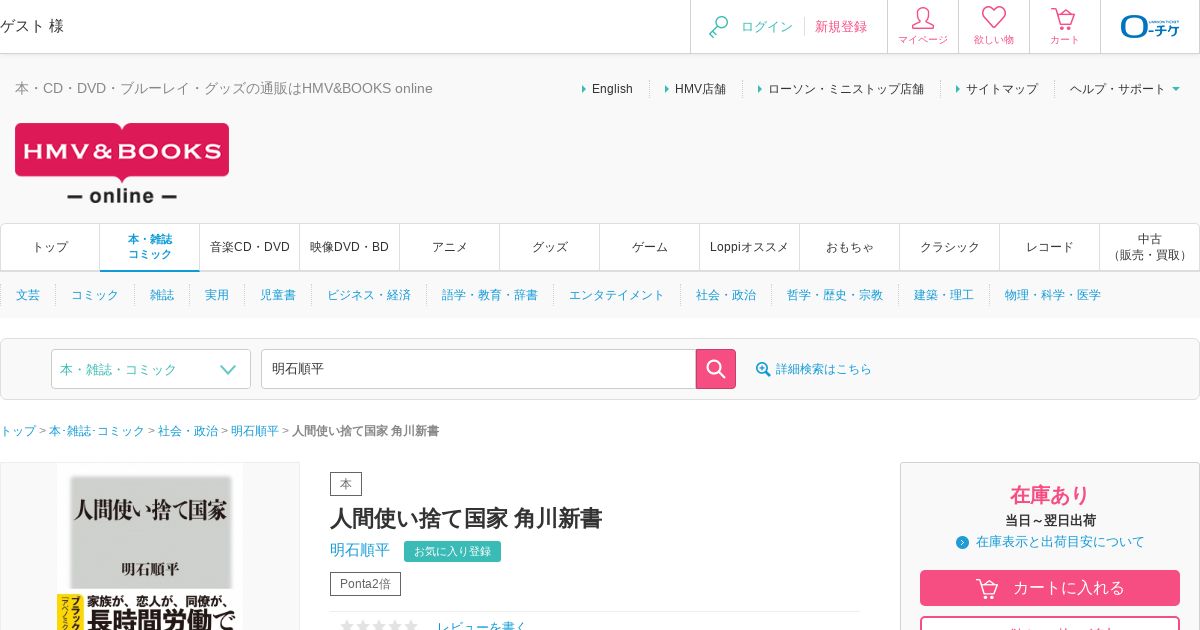Image resolution: width=1200 pixels, height=630 pixels.
Task: Open the エンタテイメント subcategory
Action: 617,295
